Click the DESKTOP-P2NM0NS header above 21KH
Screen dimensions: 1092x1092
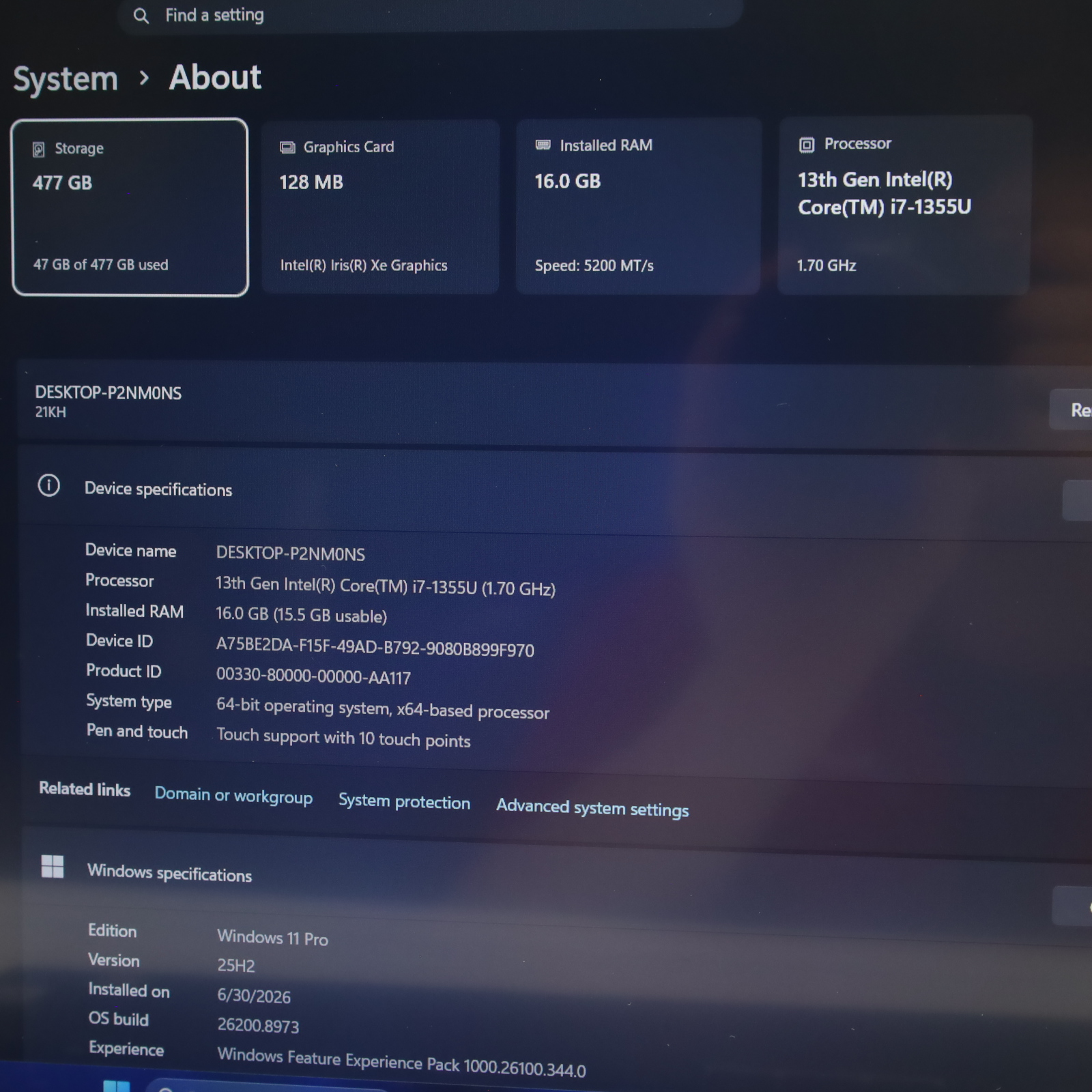pyautogui.click(x=109, y=392)
